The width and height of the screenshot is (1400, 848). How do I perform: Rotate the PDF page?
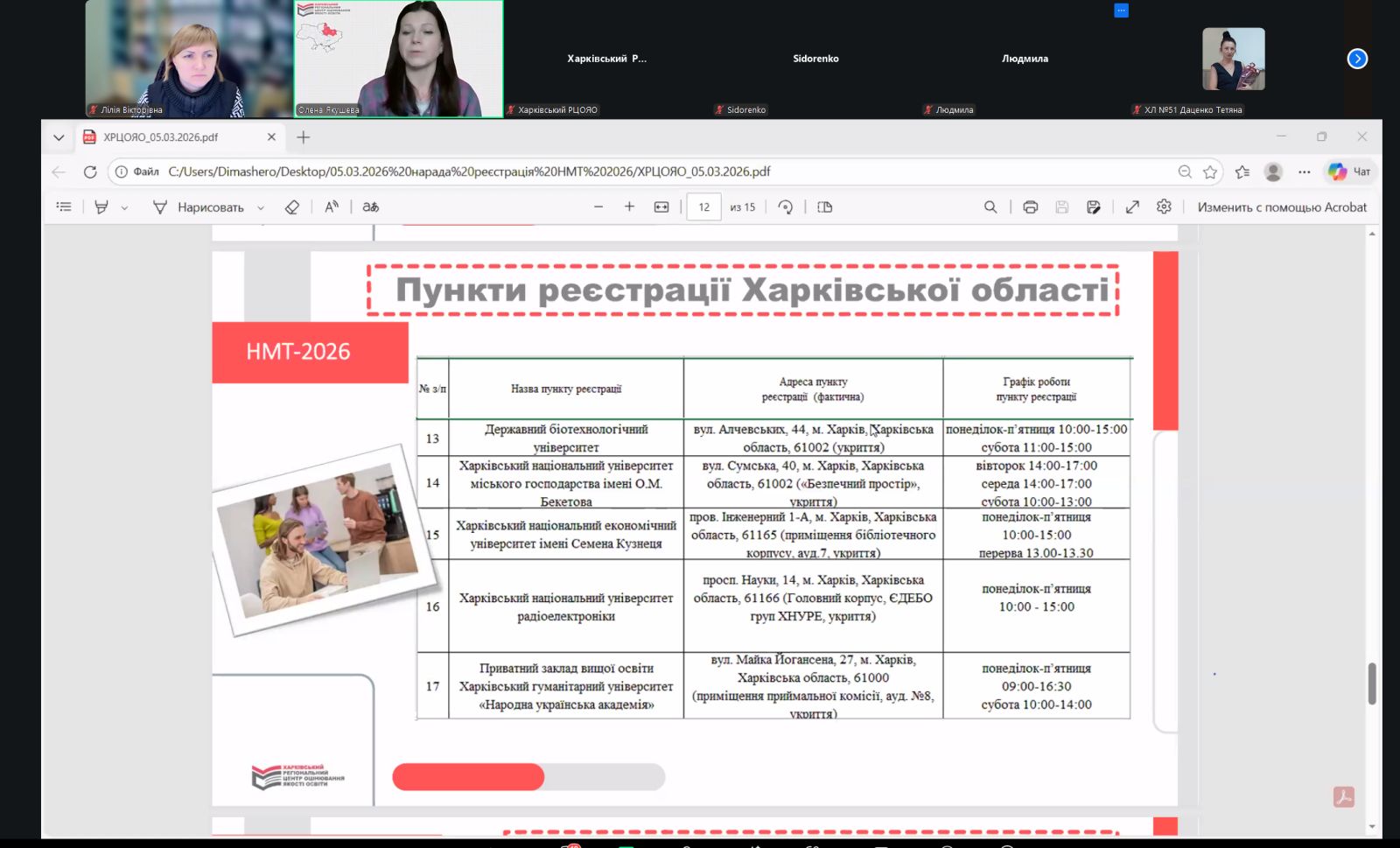[786, 207]
